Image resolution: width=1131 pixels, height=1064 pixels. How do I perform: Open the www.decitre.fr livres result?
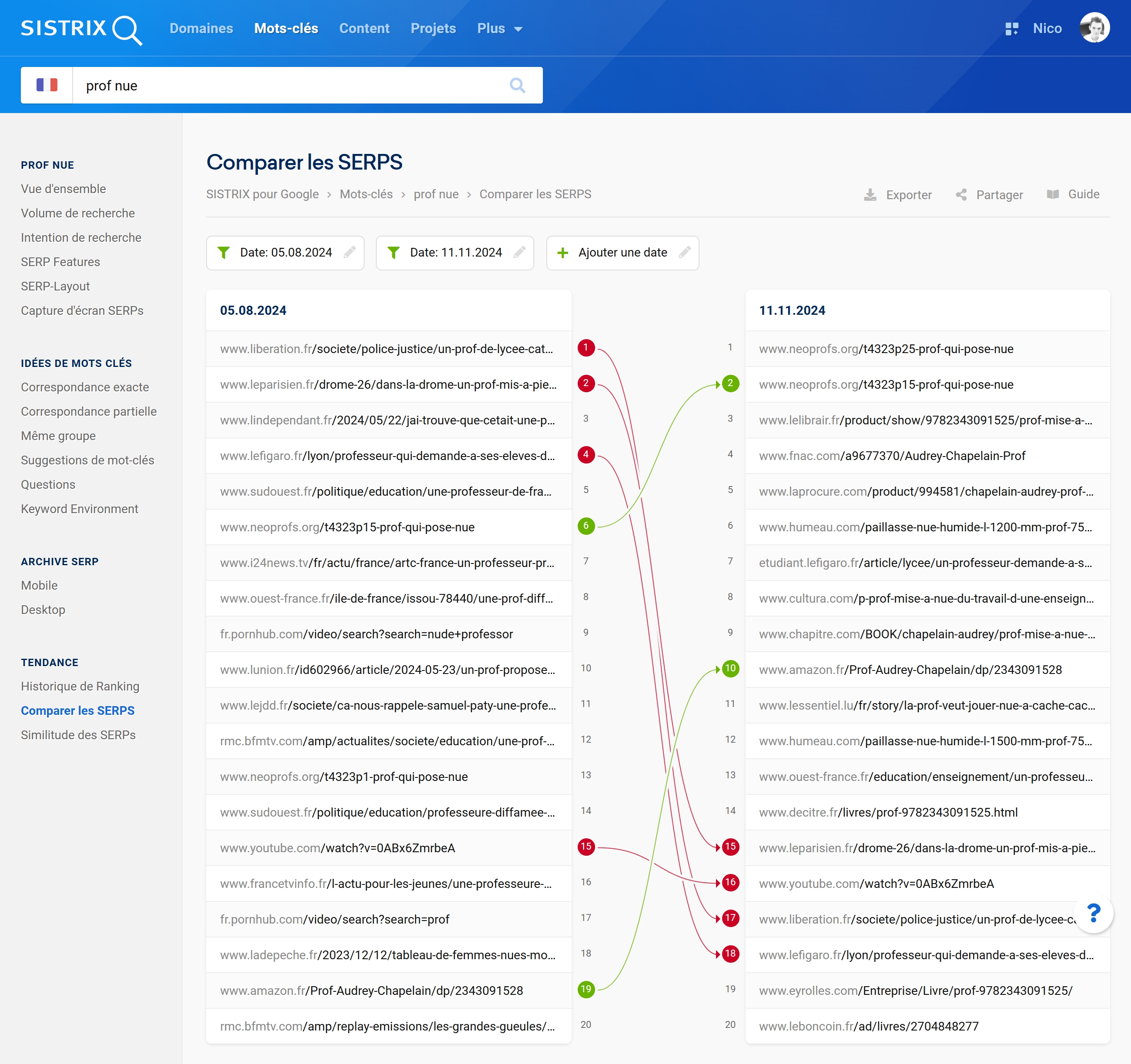(x=927, y=812)
